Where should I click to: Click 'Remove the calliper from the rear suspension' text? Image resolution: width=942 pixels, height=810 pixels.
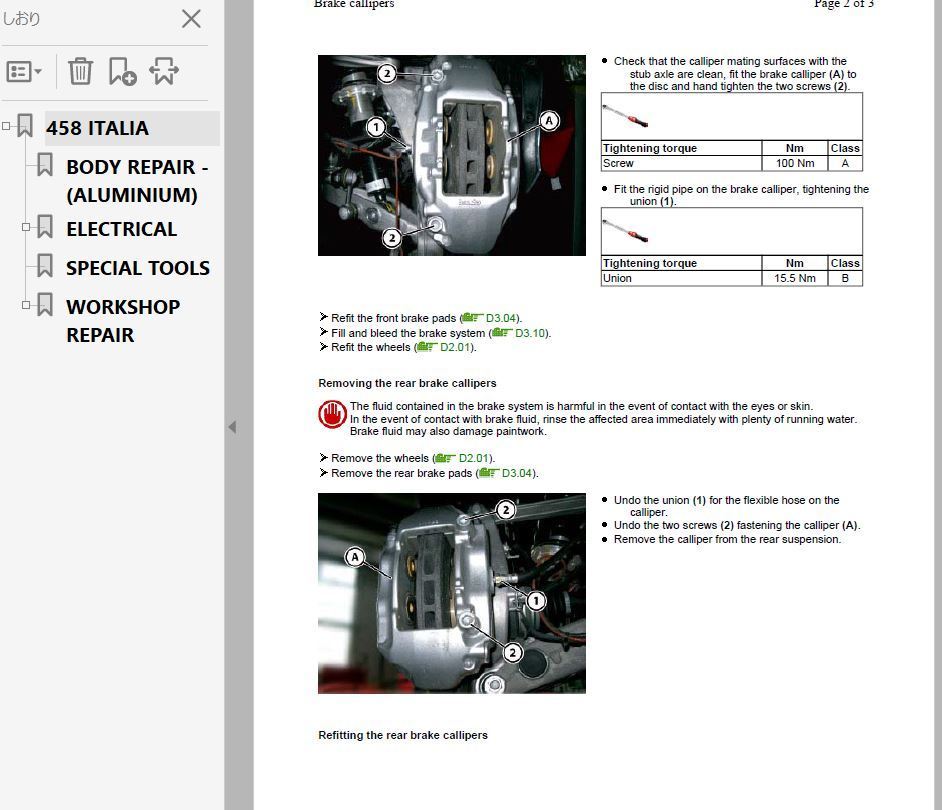coord(728,540)
